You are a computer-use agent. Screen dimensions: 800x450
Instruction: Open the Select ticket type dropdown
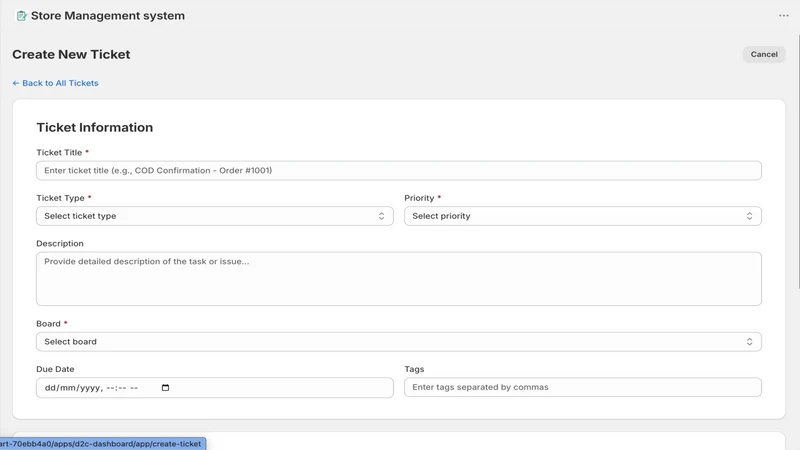(x=214, y=216)
